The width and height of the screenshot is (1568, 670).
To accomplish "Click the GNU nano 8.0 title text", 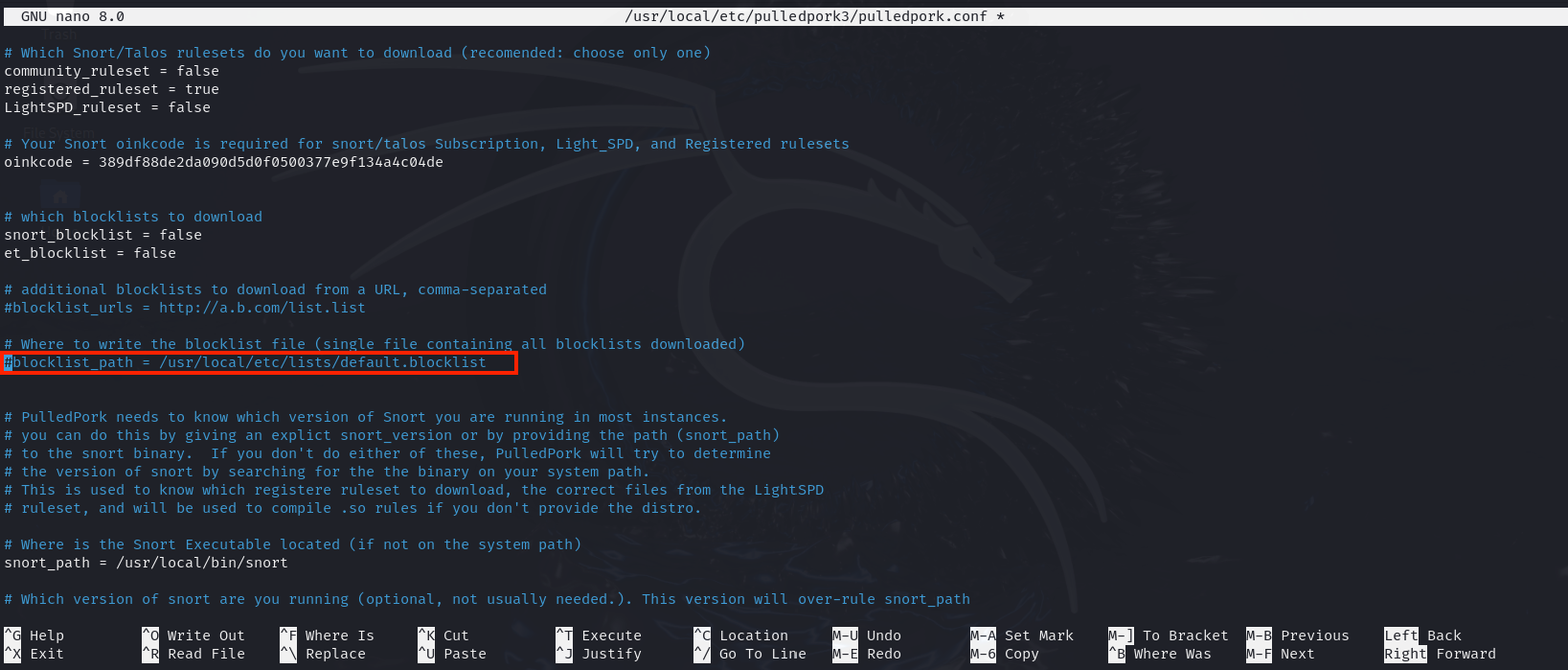I will (x=73, y=16).
